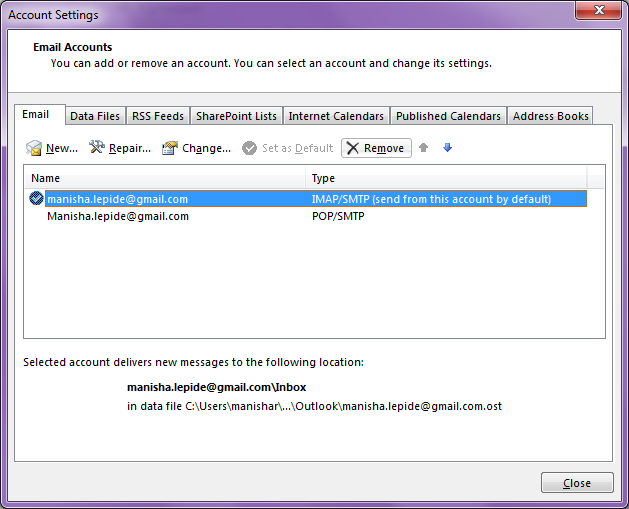
Task: Move account down with blue arrow
Action: click(x=448, y=148)
